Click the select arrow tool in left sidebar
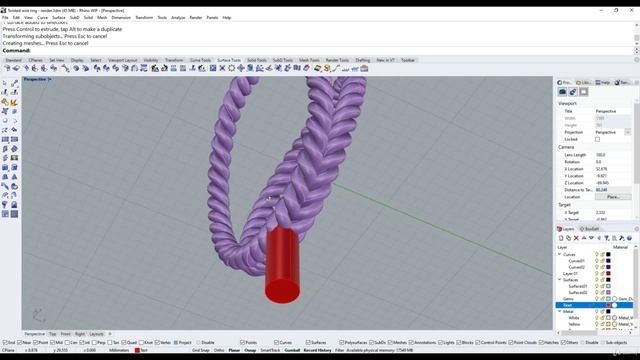 point(5,83)
